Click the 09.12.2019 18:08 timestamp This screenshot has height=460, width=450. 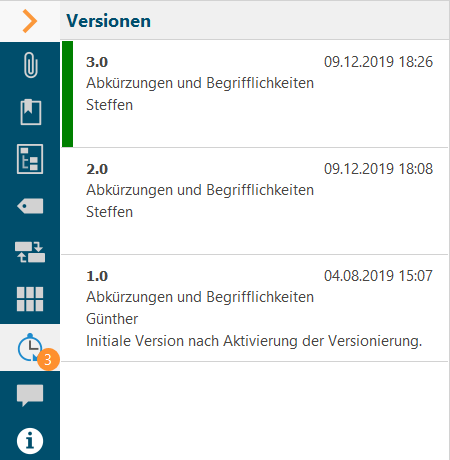[378, 169]
